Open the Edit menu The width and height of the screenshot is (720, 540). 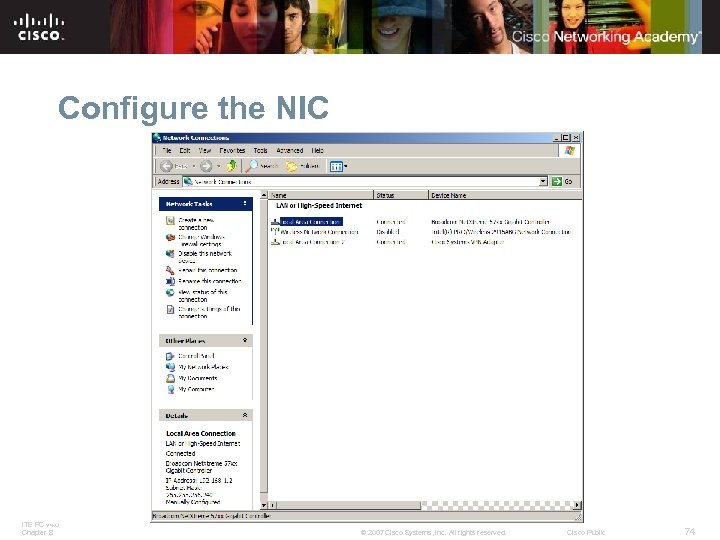(185, 150)
